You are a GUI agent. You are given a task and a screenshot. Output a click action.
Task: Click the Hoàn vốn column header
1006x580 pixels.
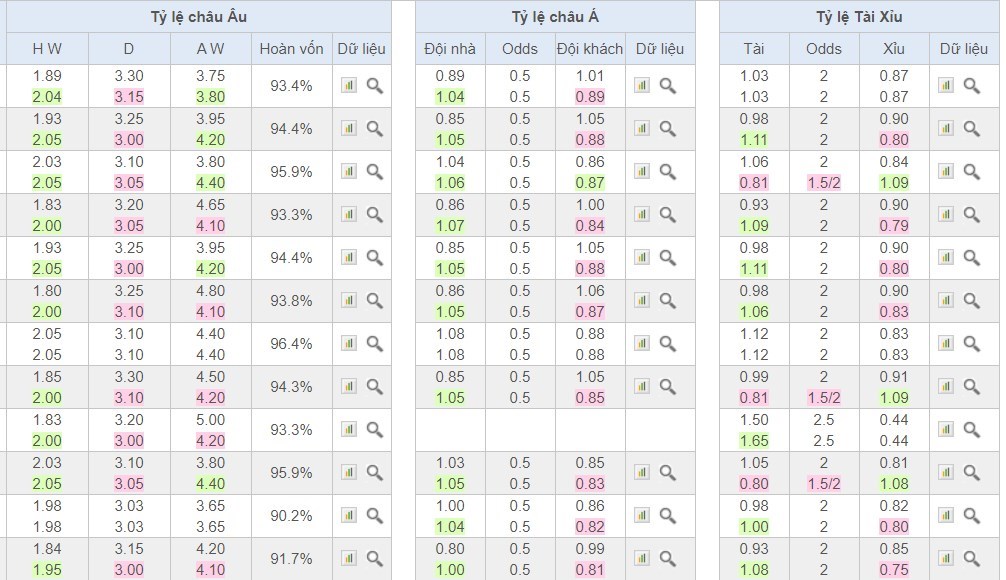pos(291,49)
